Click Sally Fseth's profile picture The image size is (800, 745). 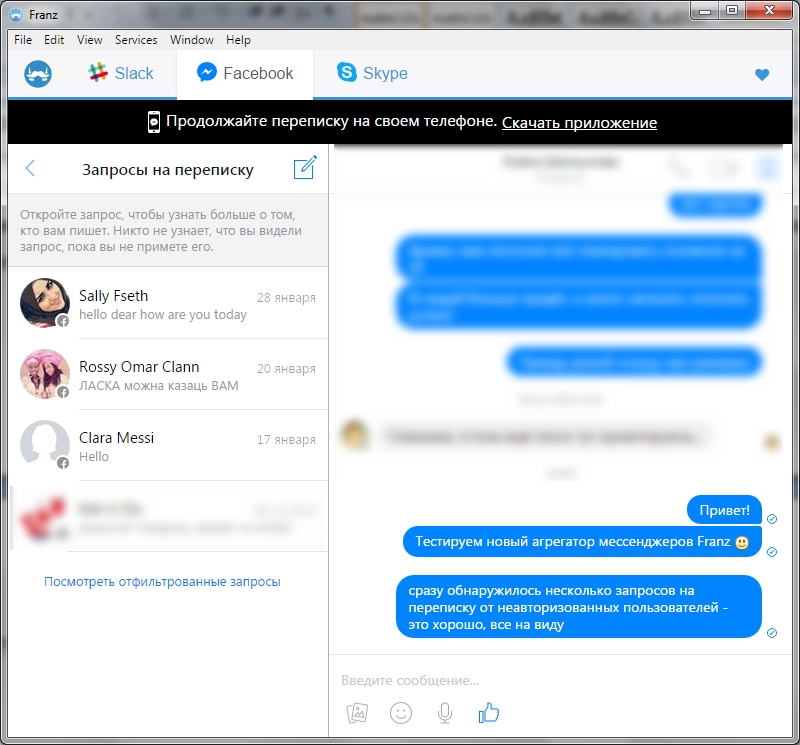(x=45, y=303)
